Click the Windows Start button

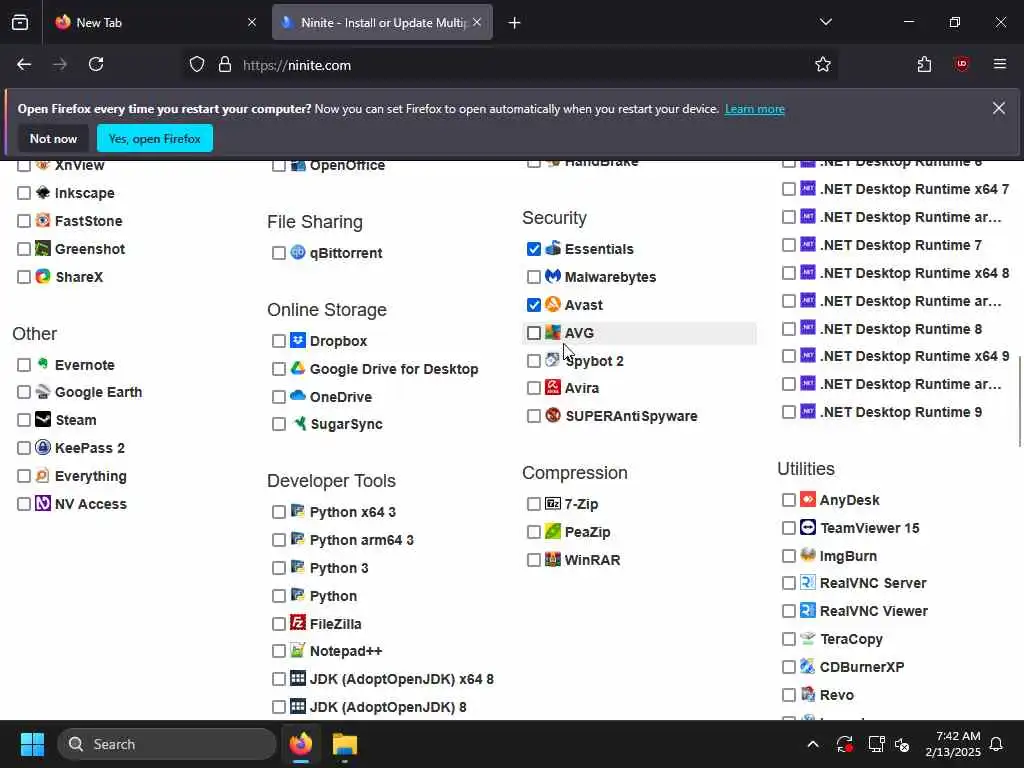(x=32, y=744)
